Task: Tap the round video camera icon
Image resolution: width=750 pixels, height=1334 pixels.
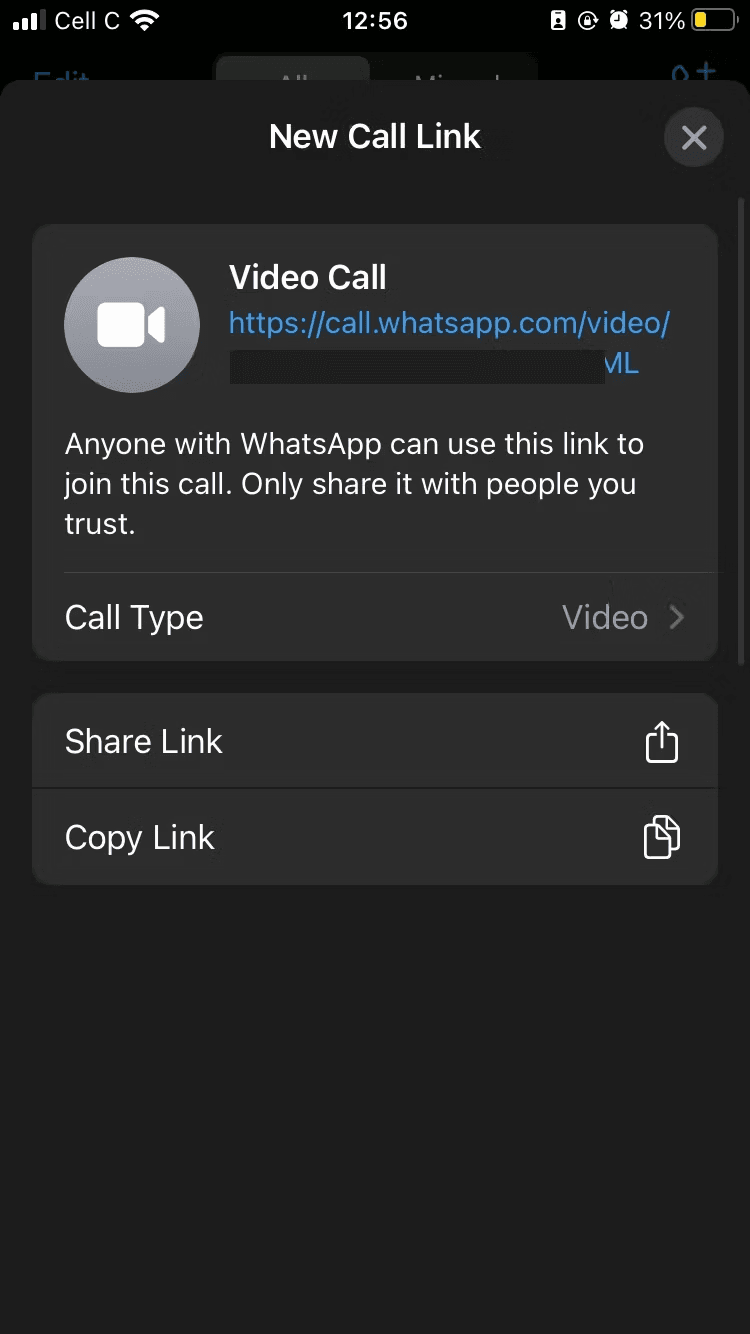Action: click(129, 327)
